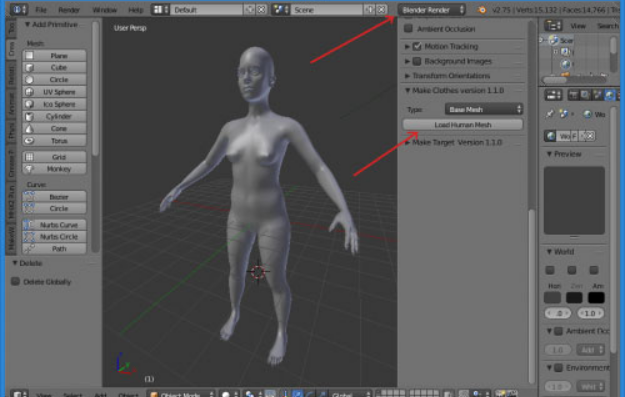Viewport: 625px width, 397px height.
Task: Add a Plane mesh primitive
Action: click(x=54, y=56)
